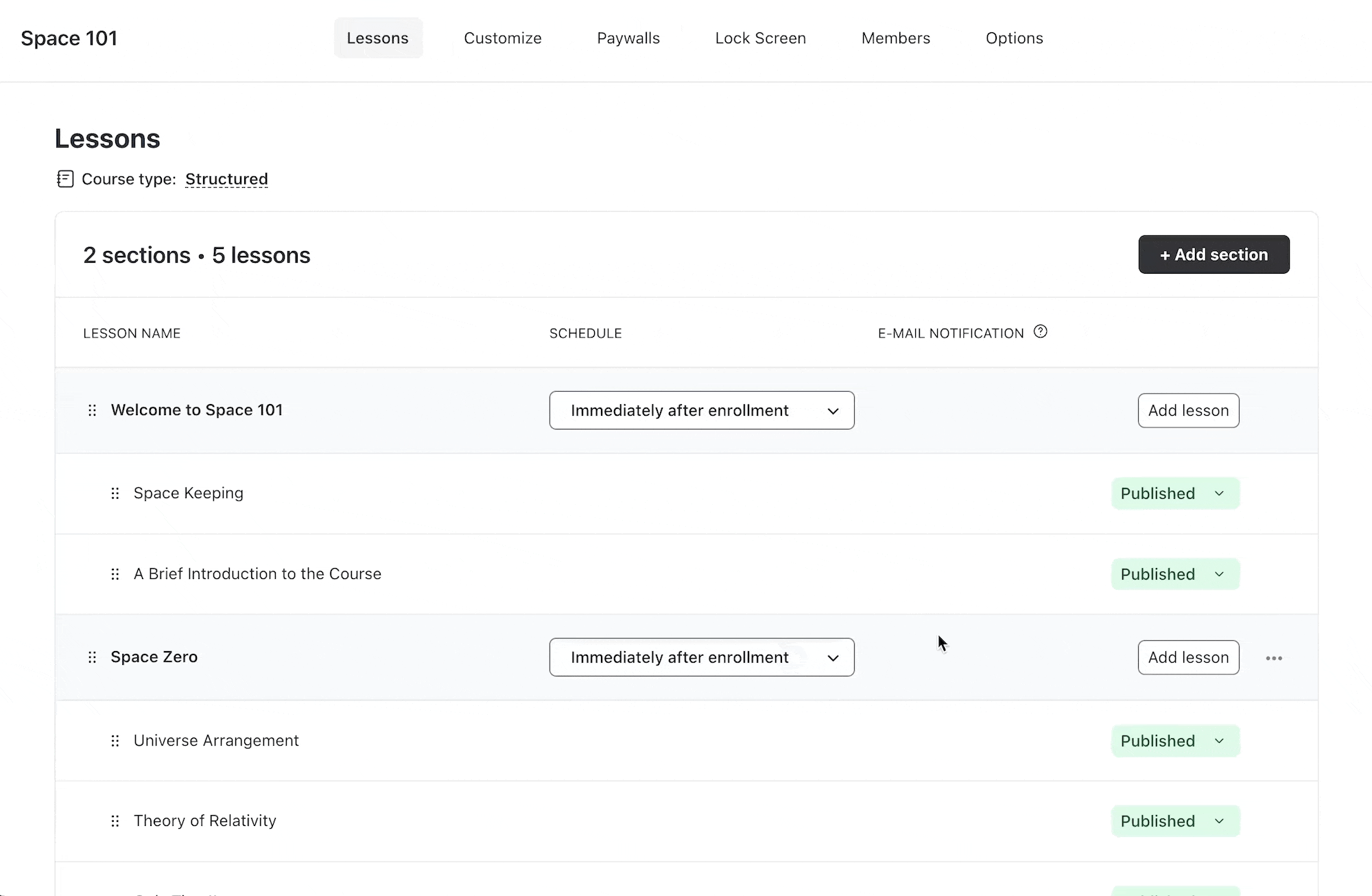Open schedule dropdown for Welcome to Space 101
This screenshot has height=896, width=1372.
coord(701,410)
